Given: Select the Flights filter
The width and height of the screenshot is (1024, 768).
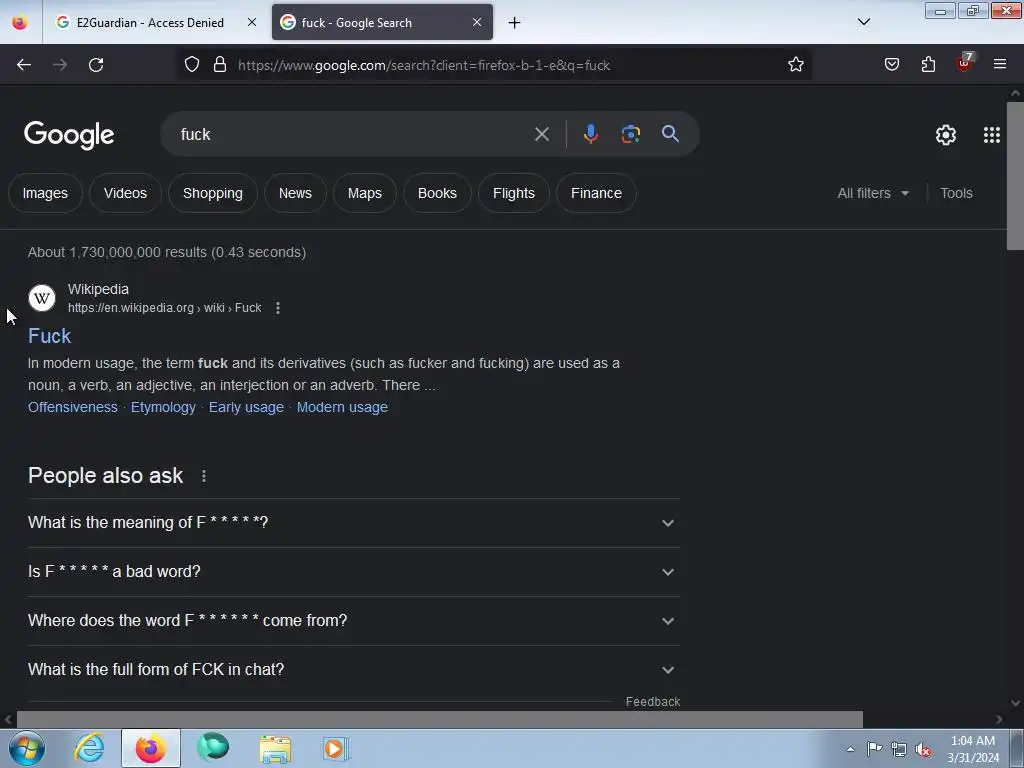Looking at the screenshot, I should tap(514, 193).
